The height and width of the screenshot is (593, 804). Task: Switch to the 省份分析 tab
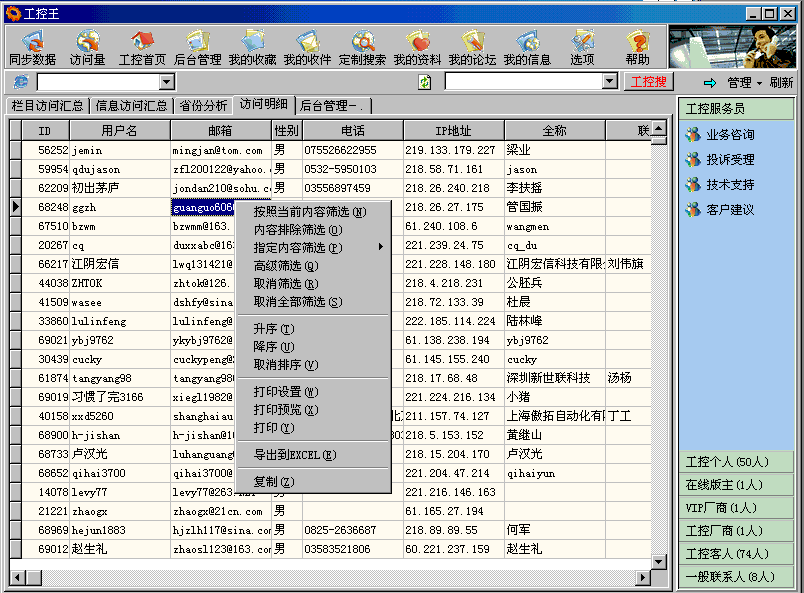pyautogui.click(x=204, y=105)
